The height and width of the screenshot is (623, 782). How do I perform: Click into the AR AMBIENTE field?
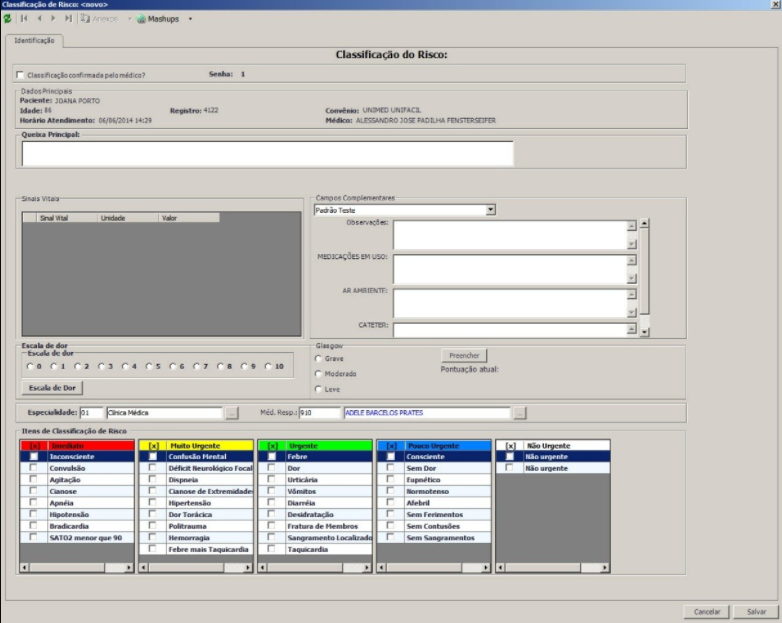(509, 303)
